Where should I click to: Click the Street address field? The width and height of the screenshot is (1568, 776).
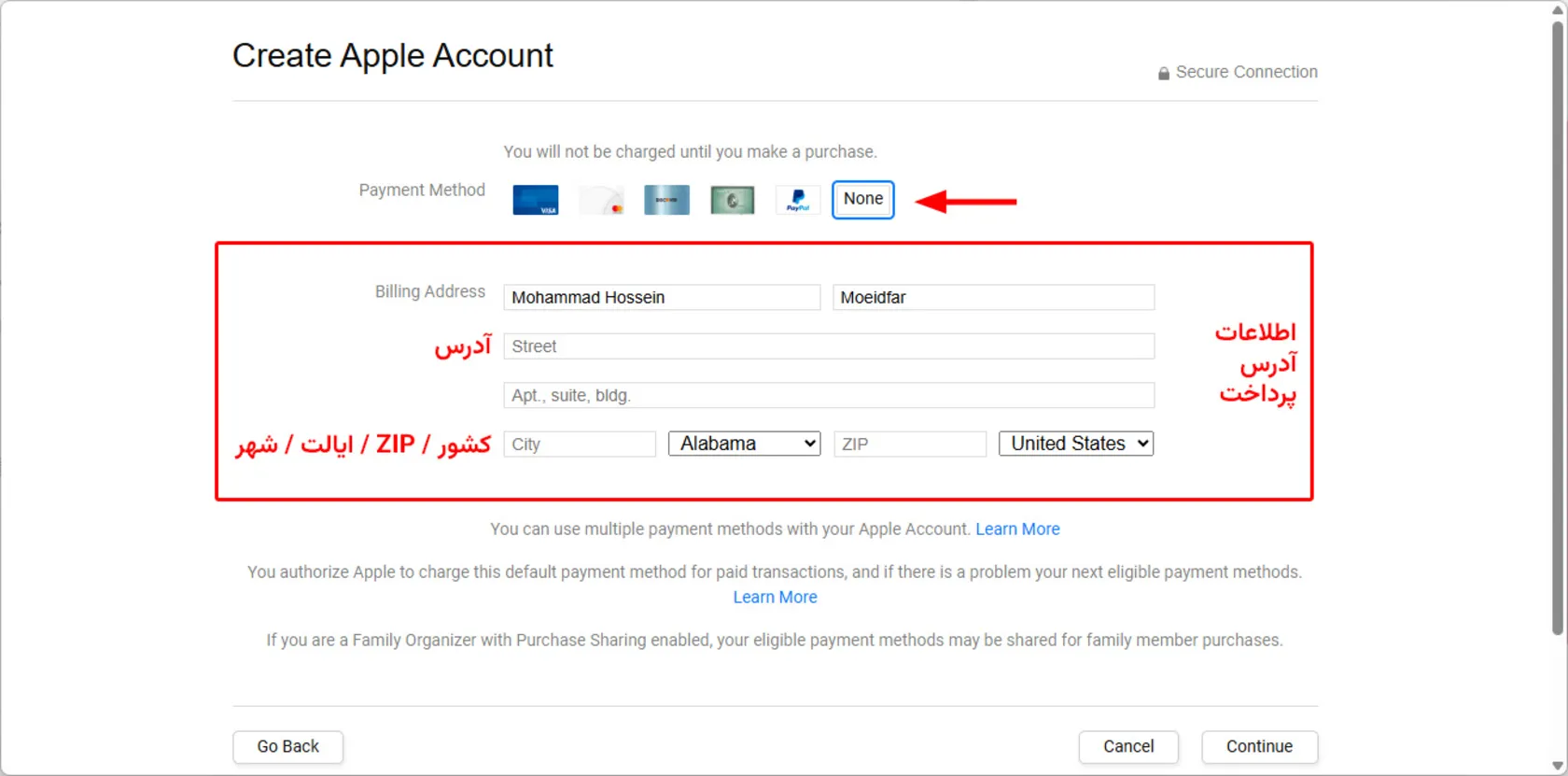pos(828,346)
